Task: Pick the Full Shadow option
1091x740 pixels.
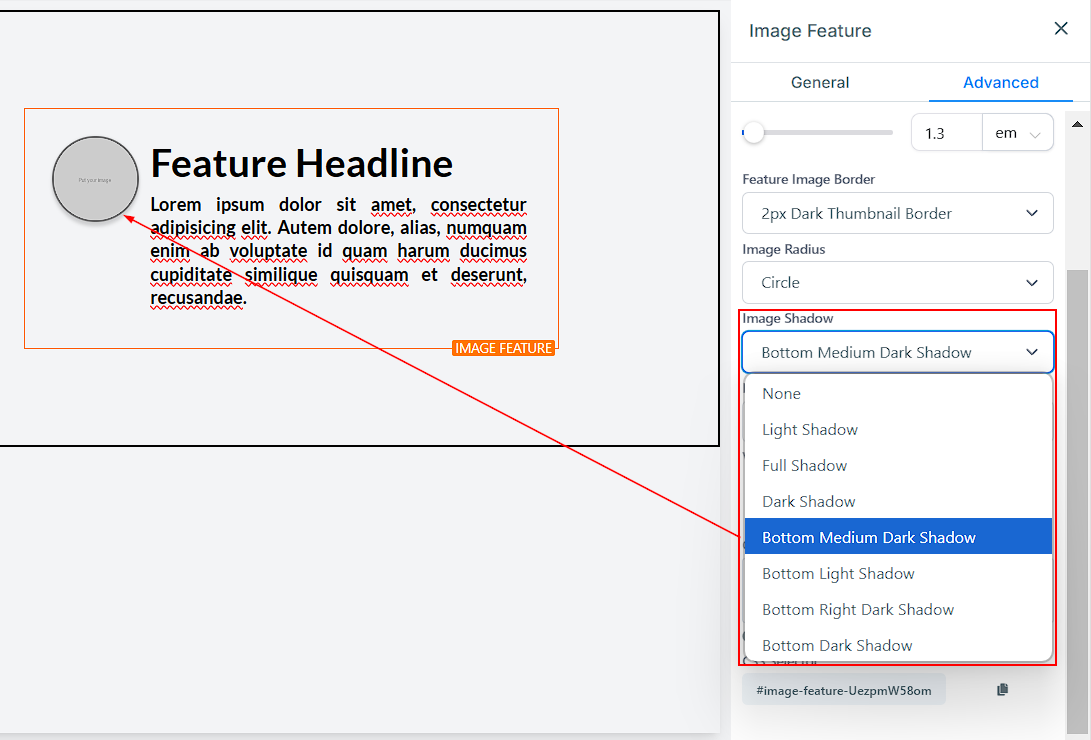Action: click(804, 466)
